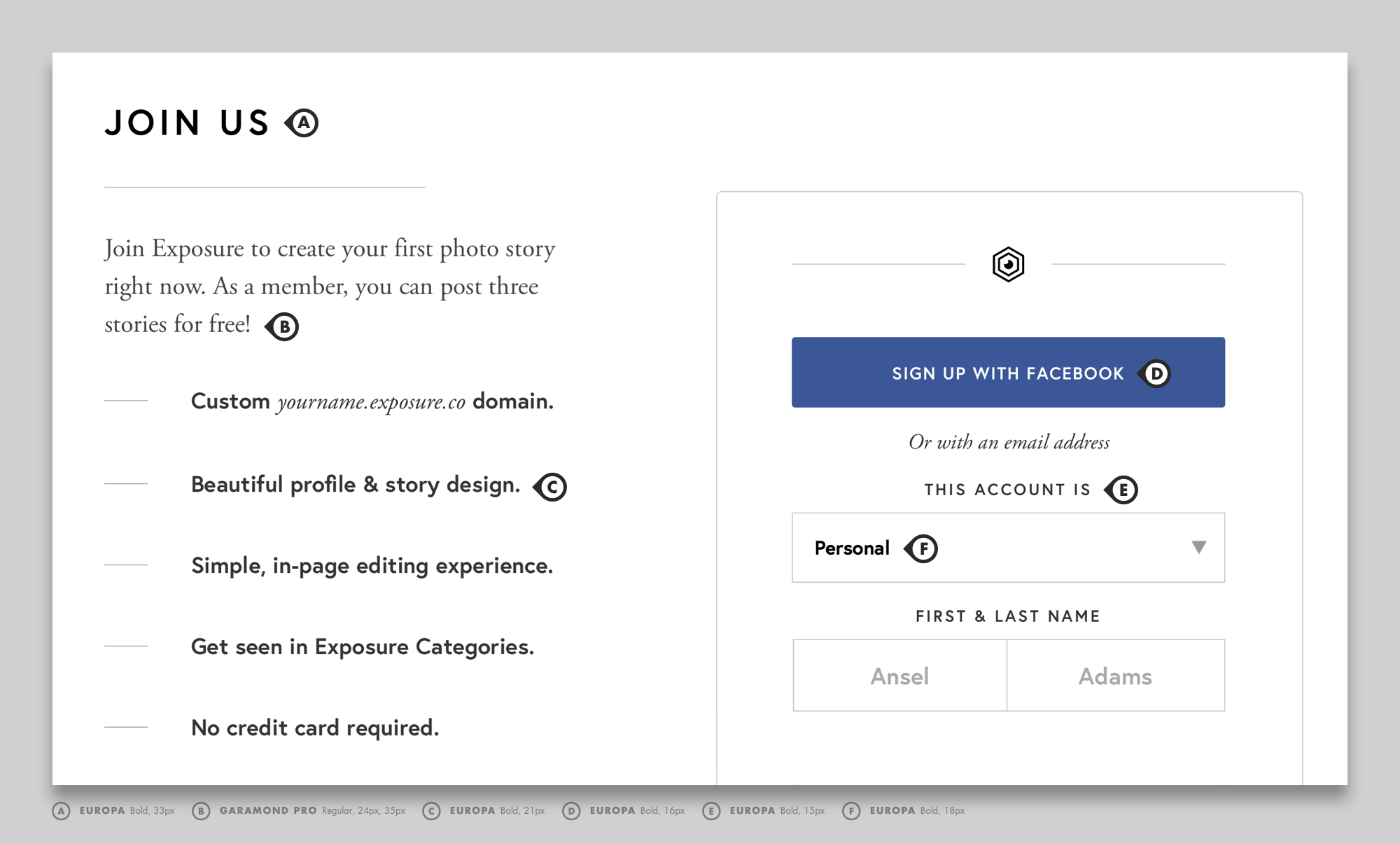Click the Ansel first name field
Image resolution: width=1400 pixels, height=844 pixels.
[899, 676]
